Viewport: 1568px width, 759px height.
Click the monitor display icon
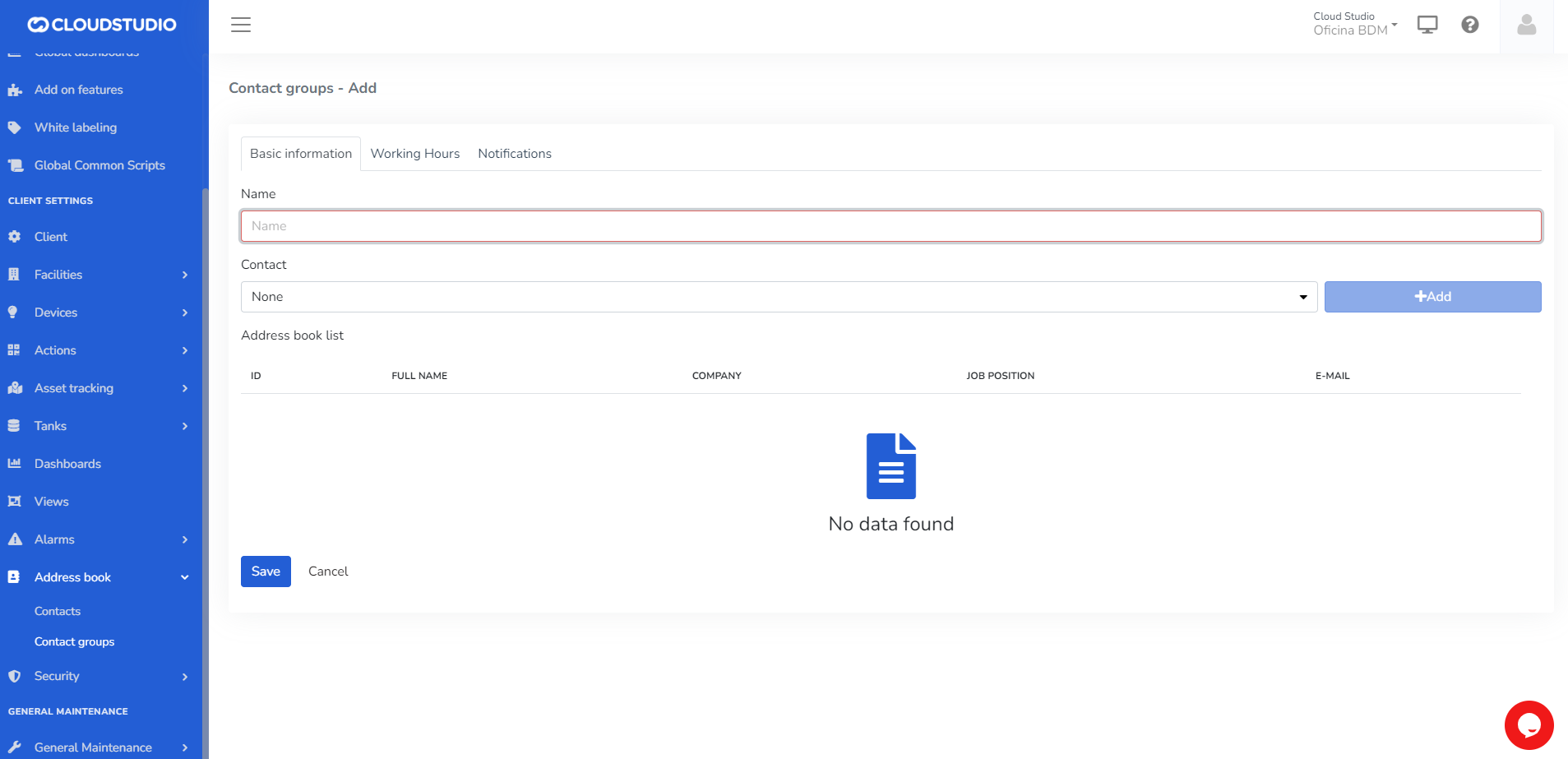pyautogui.click(x=1427, y=25)
